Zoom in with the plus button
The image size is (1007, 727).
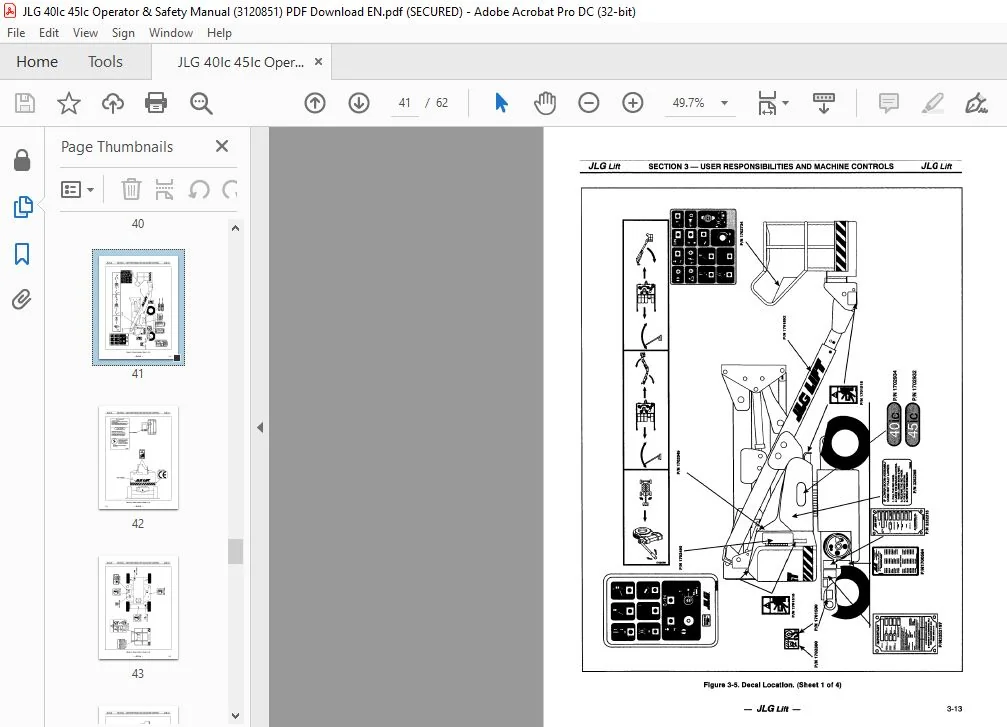[633, 103]
